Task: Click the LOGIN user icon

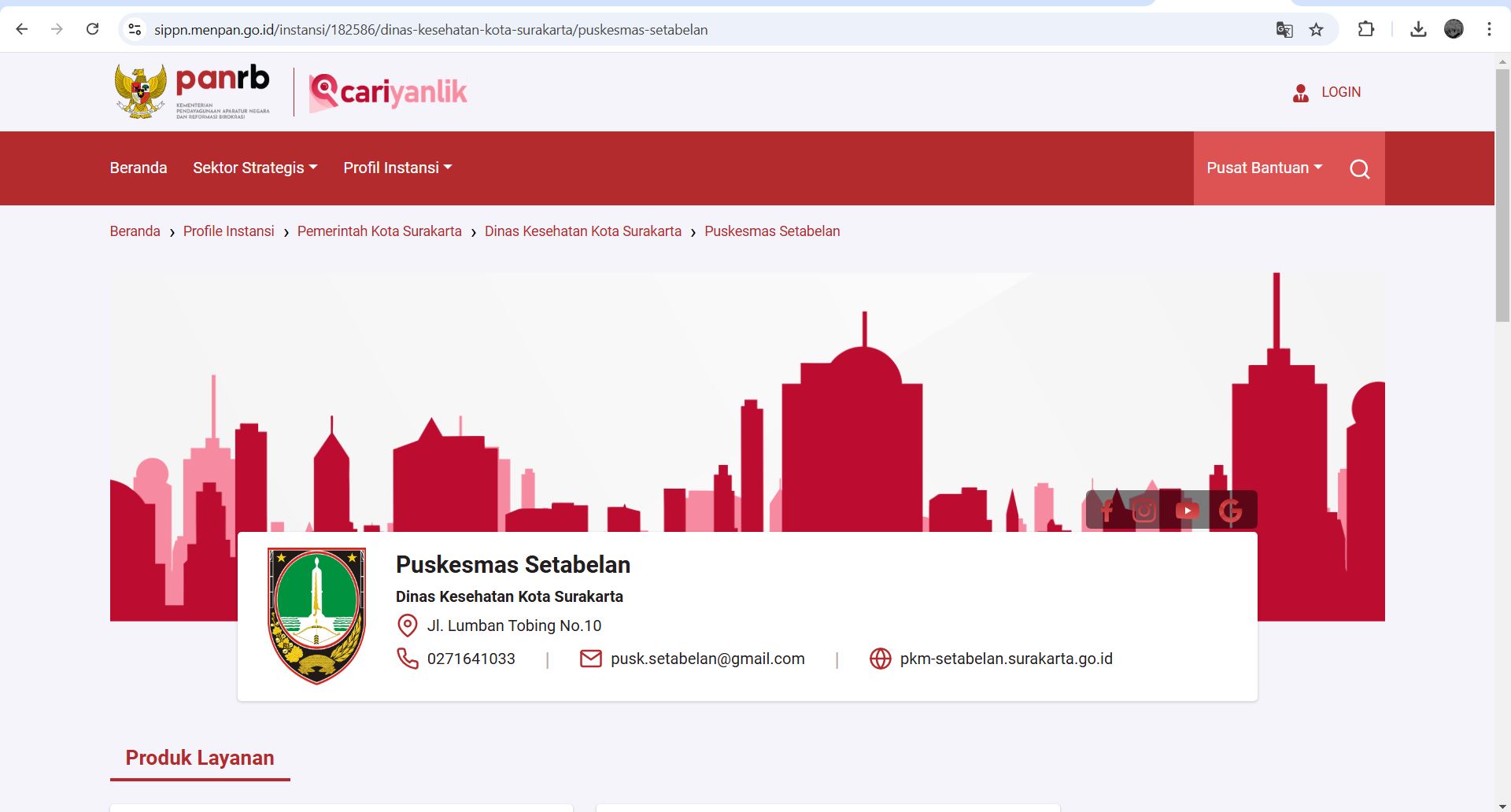Action: tap(1301, 93)
